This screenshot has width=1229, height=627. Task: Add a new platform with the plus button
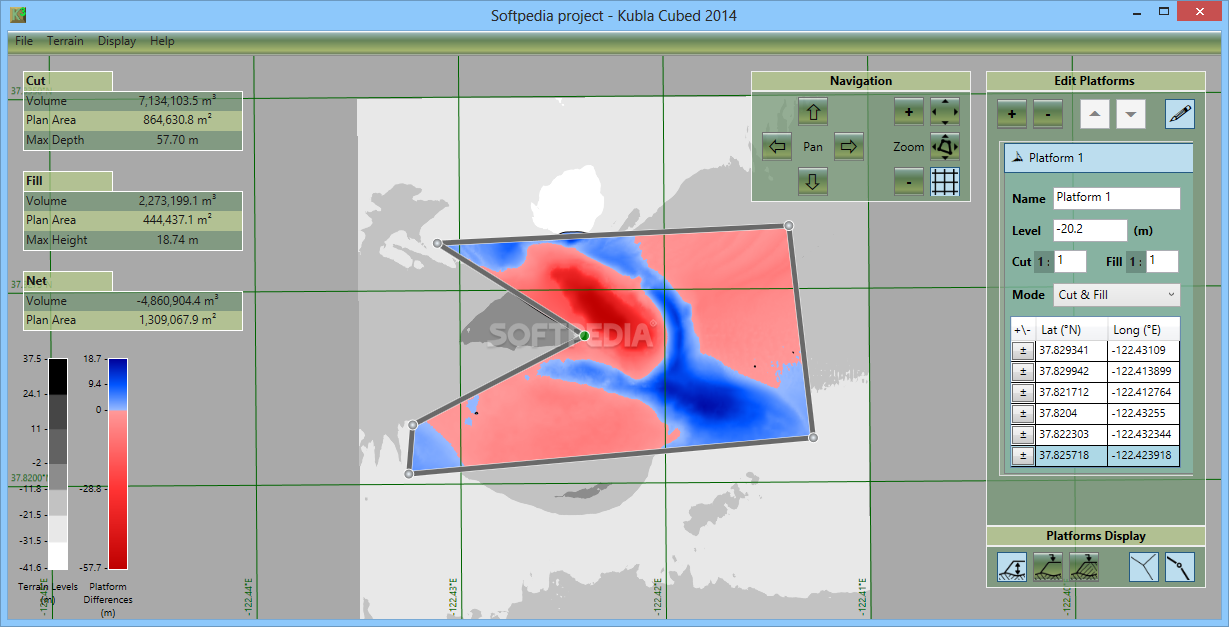tap(1011, 114)
